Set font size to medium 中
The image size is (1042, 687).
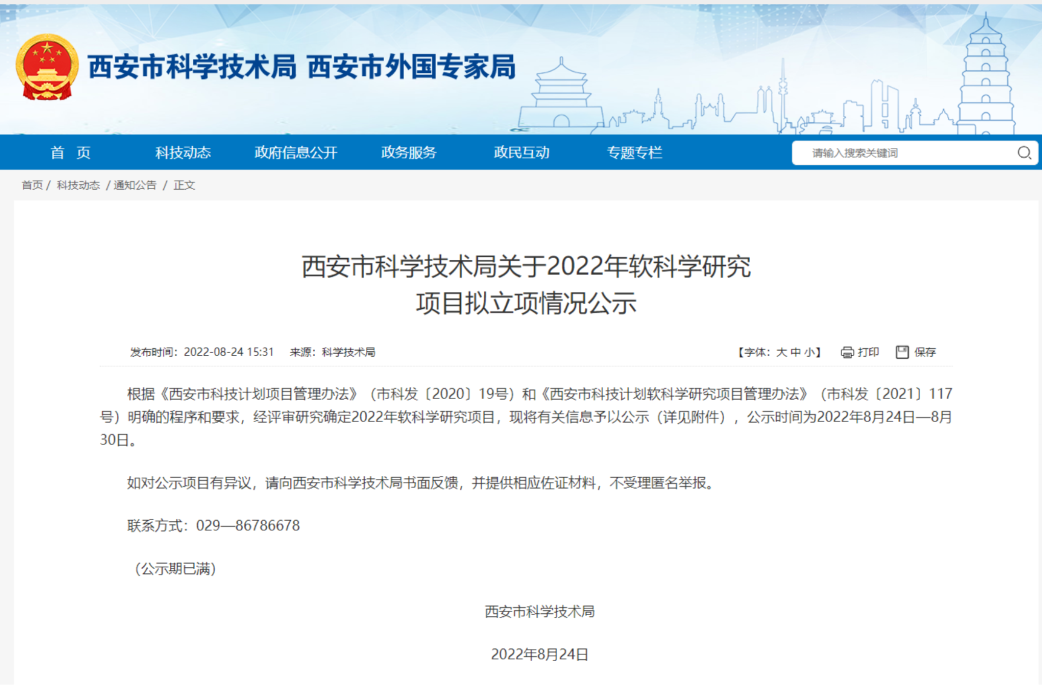coord(796,352)
